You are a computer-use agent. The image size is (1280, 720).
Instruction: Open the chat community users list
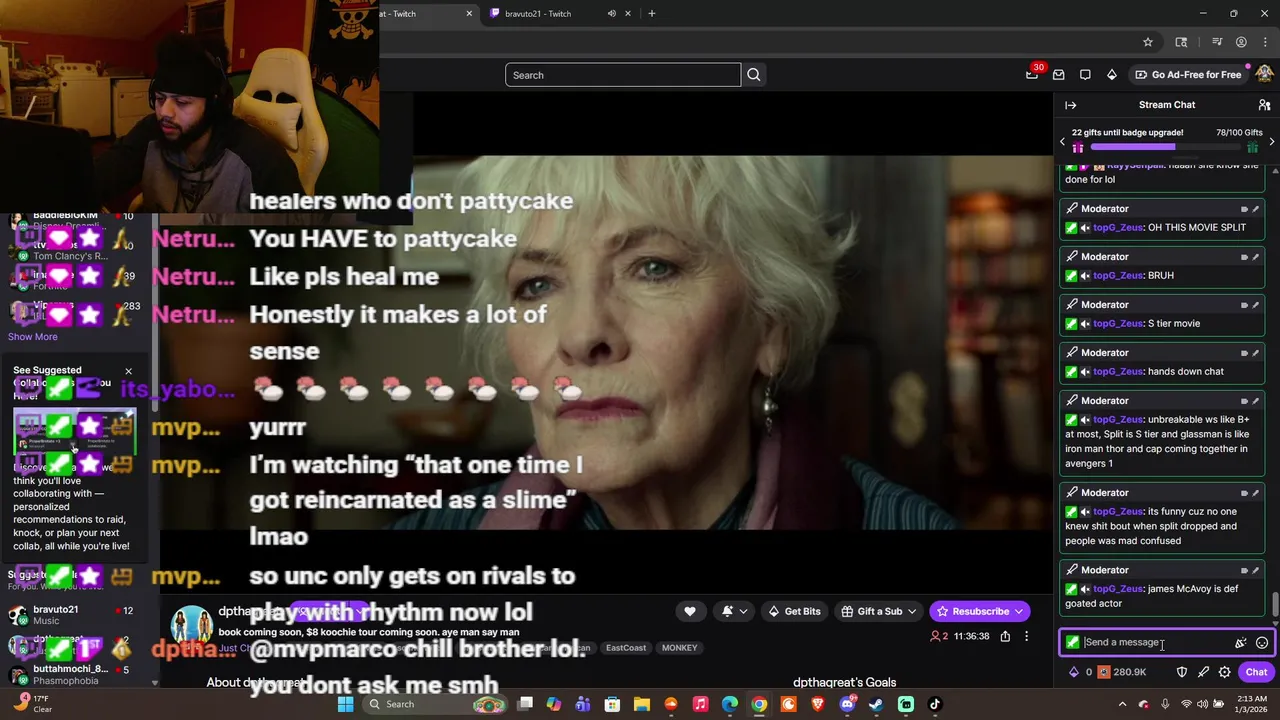click(x=1264, y=105)
